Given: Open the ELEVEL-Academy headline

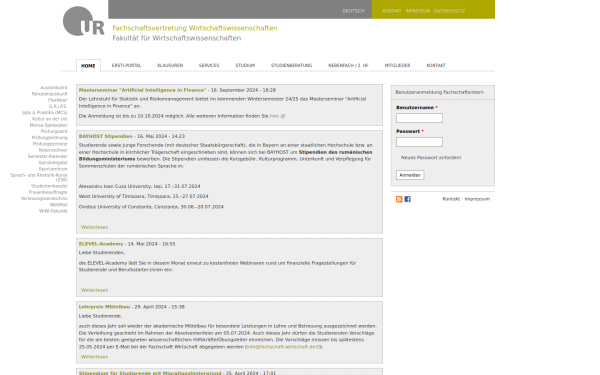Looking at the screenshot, I should pos(101,244).
